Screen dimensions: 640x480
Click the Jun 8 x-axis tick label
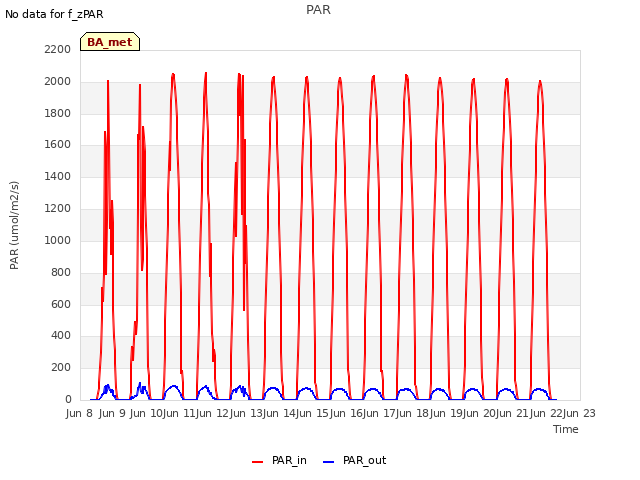pos(79,413)
